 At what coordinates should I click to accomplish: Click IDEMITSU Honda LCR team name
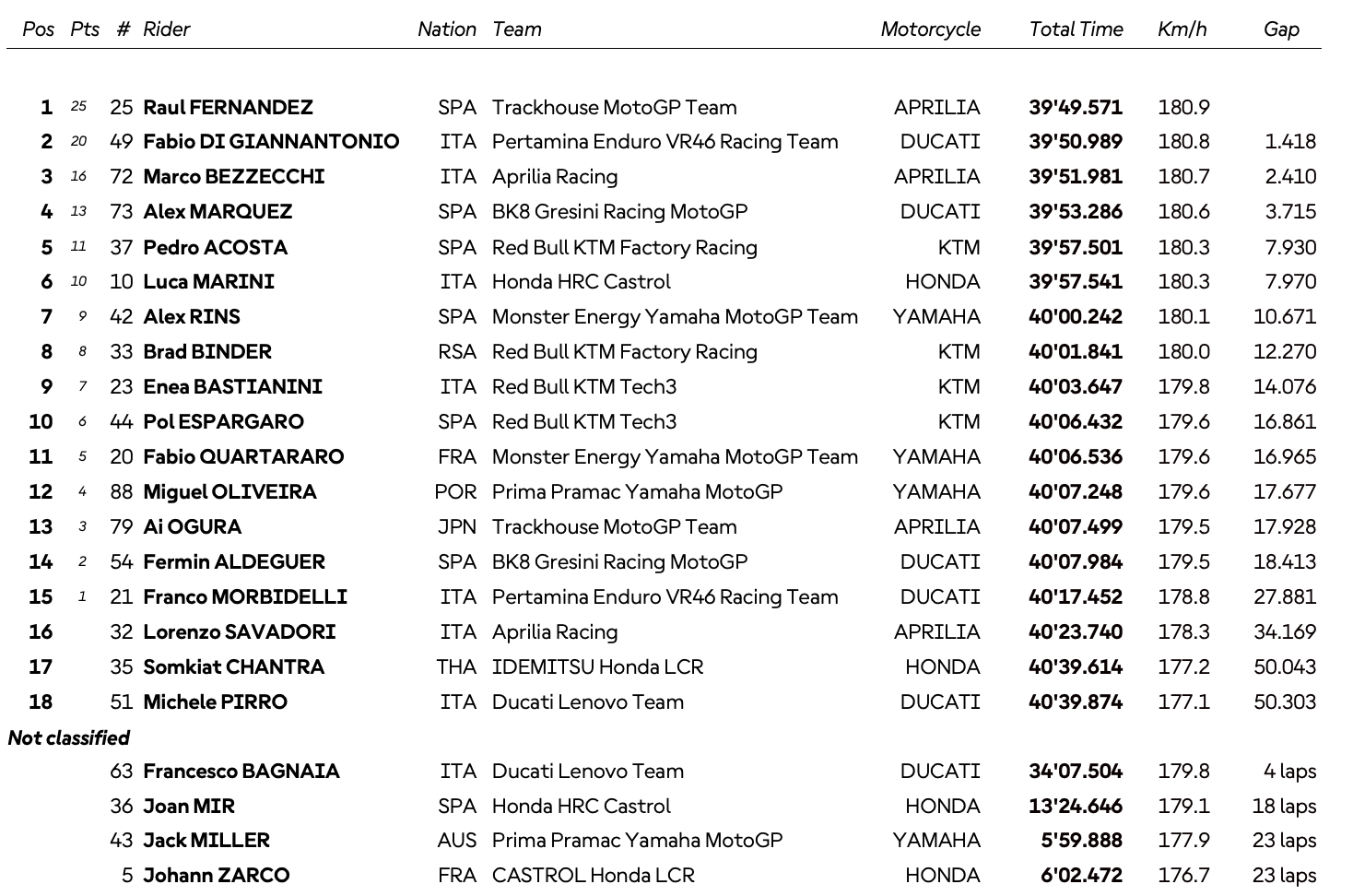click(x=597, y=666)
